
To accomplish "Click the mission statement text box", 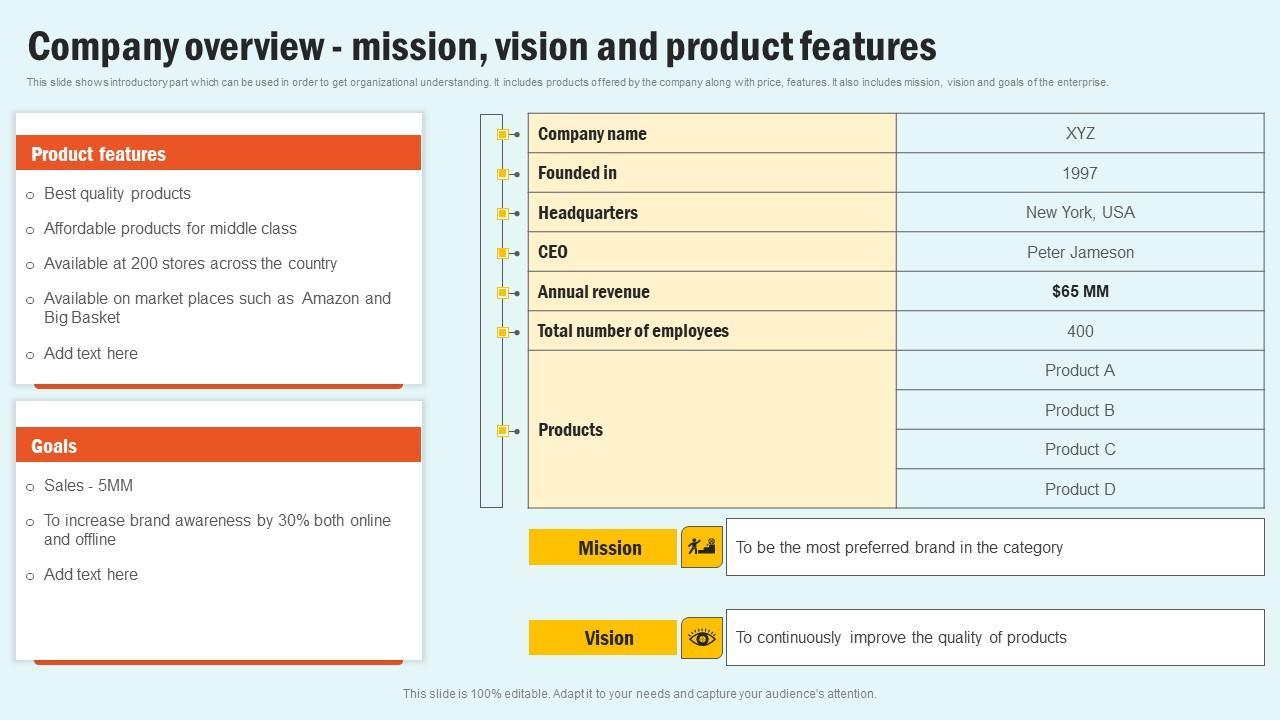I will pos(995,547).
